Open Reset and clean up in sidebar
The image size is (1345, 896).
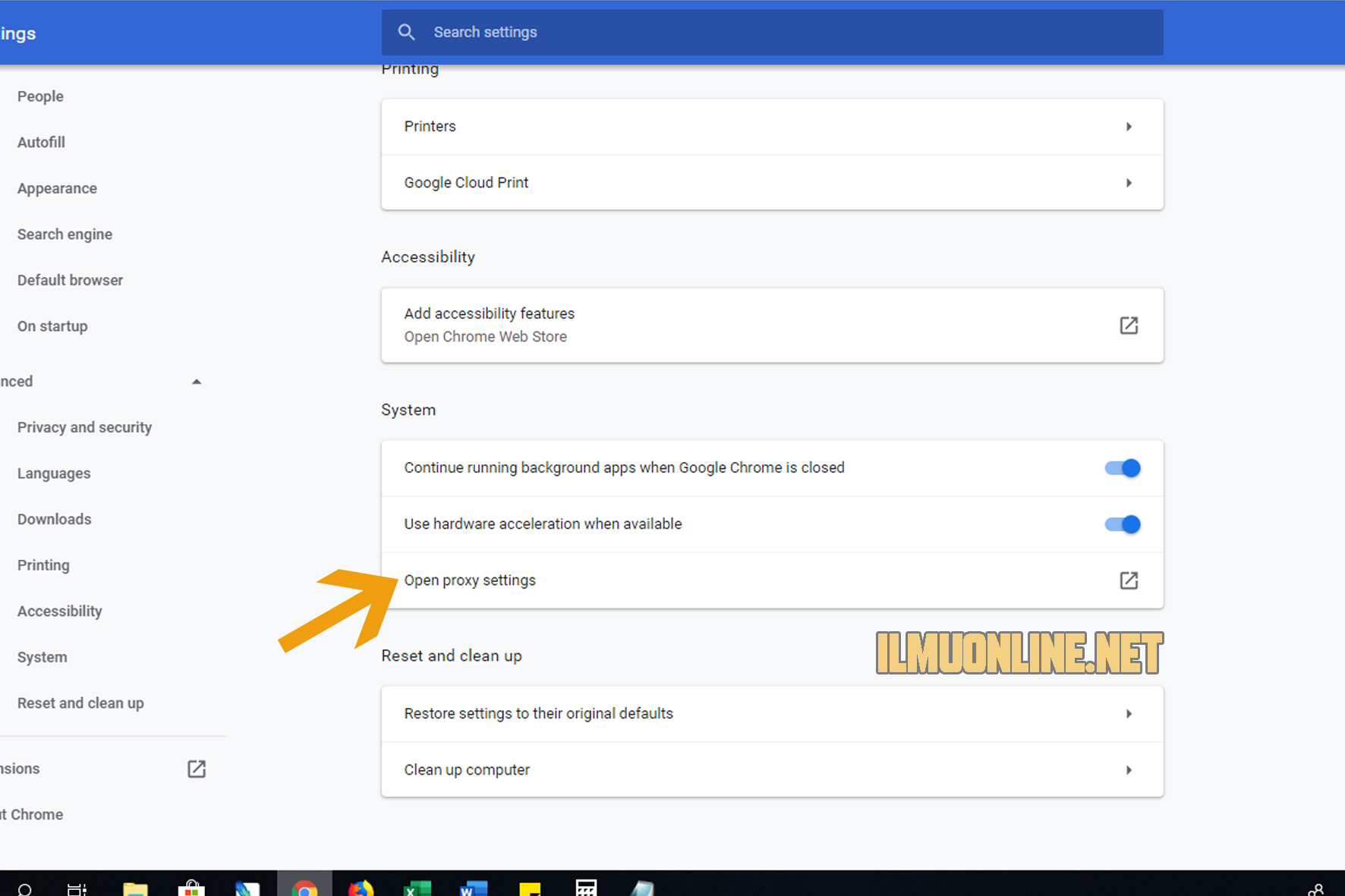pos(80,703)
